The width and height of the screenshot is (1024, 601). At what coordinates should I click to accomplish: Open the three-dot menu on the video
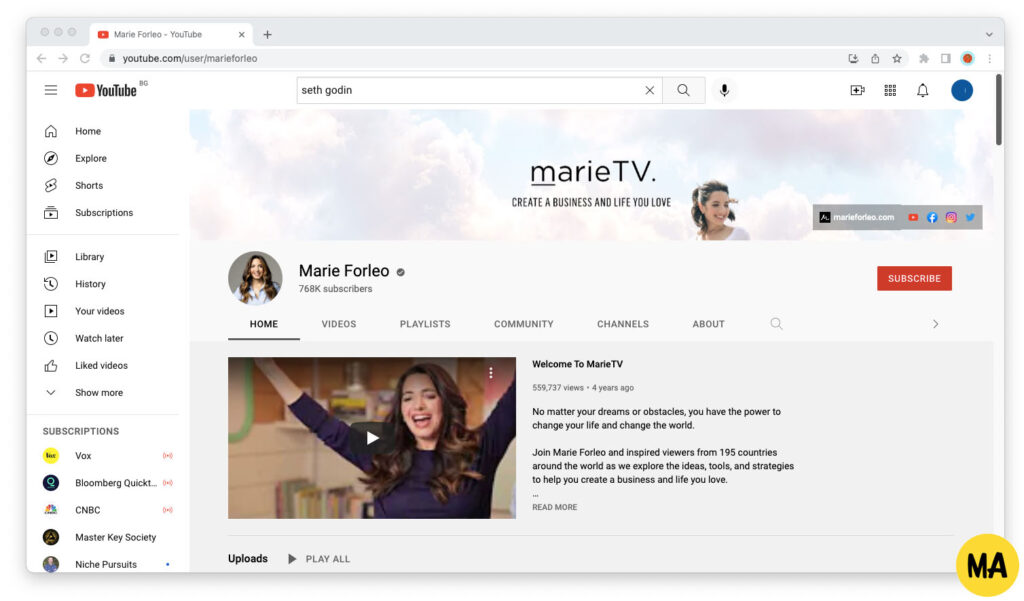(490, 372)
